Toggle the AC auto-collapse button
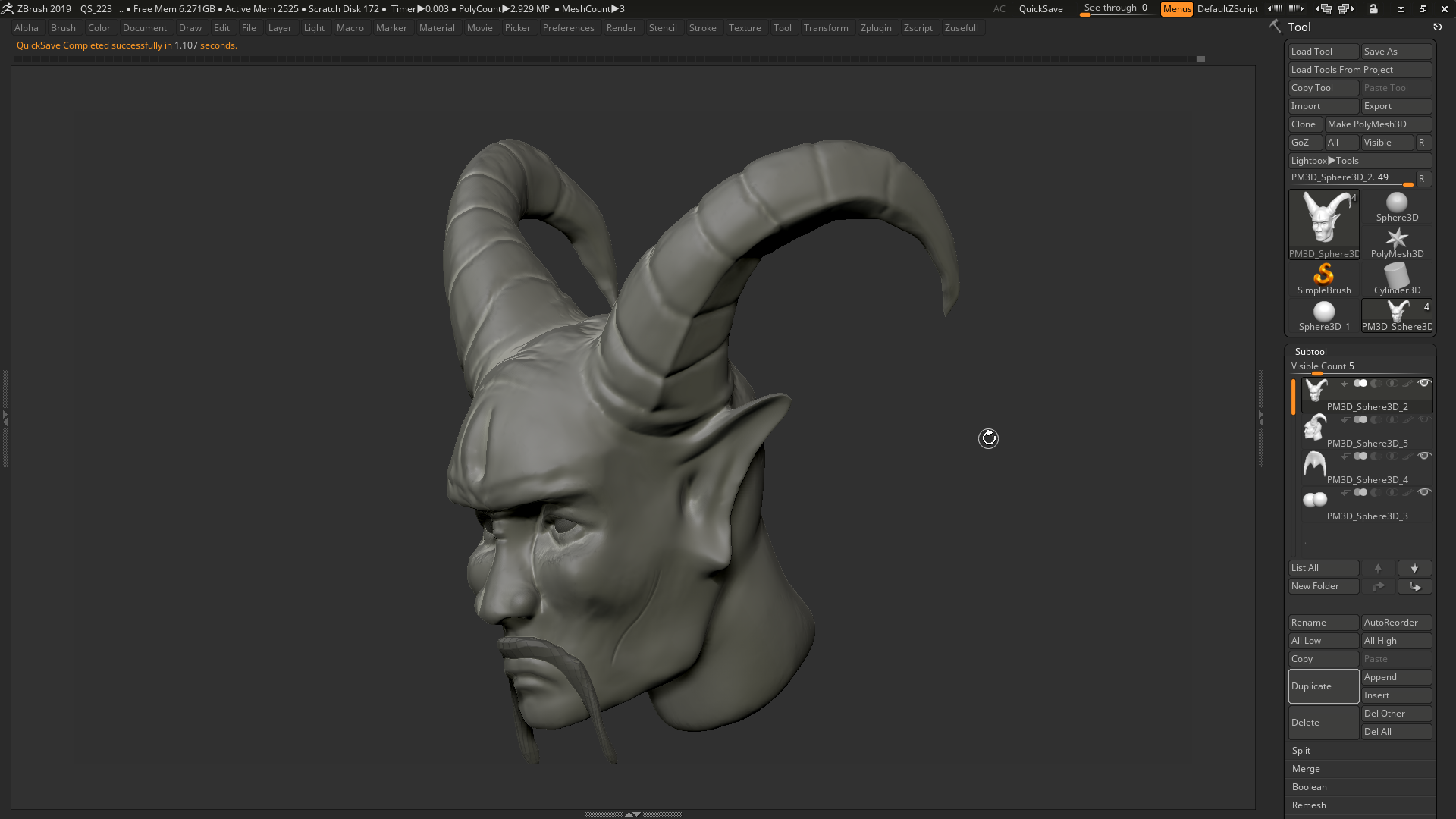 [x=999, y=9]
